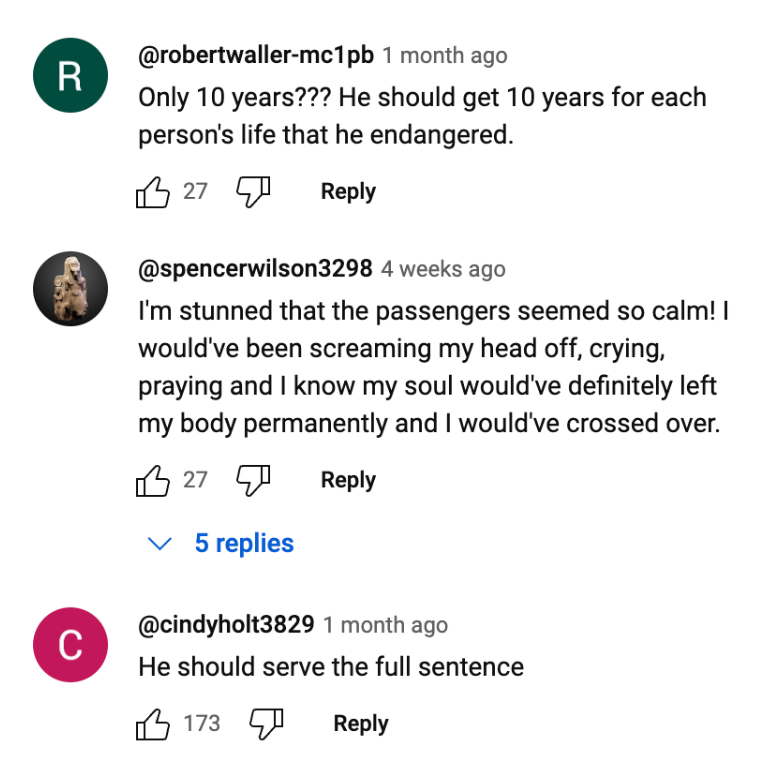Viewport: 764px width, 780px height.
Task: Dislike the comment about calm passengers
Action: pos(253,481)
